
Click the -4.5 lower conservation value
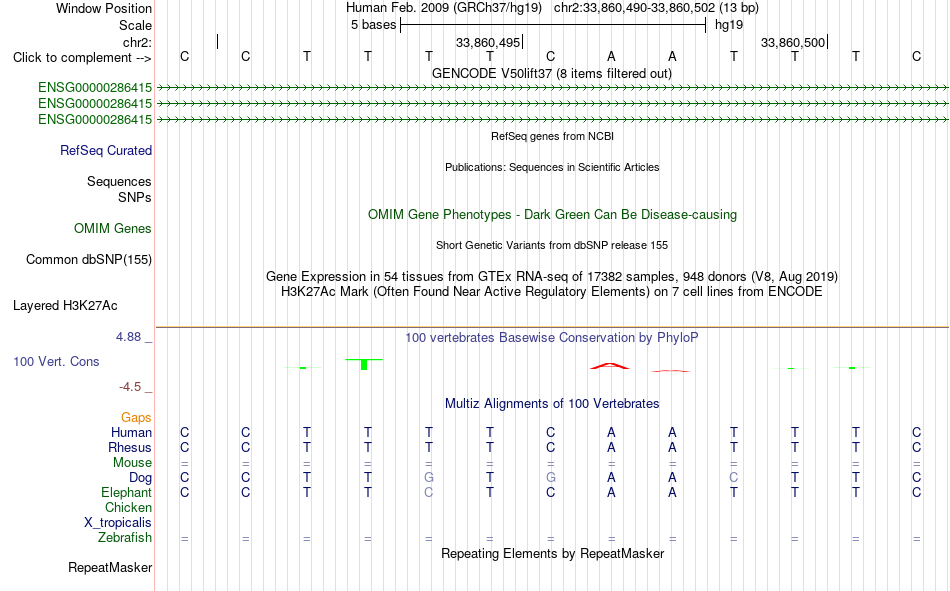(130, 387)
